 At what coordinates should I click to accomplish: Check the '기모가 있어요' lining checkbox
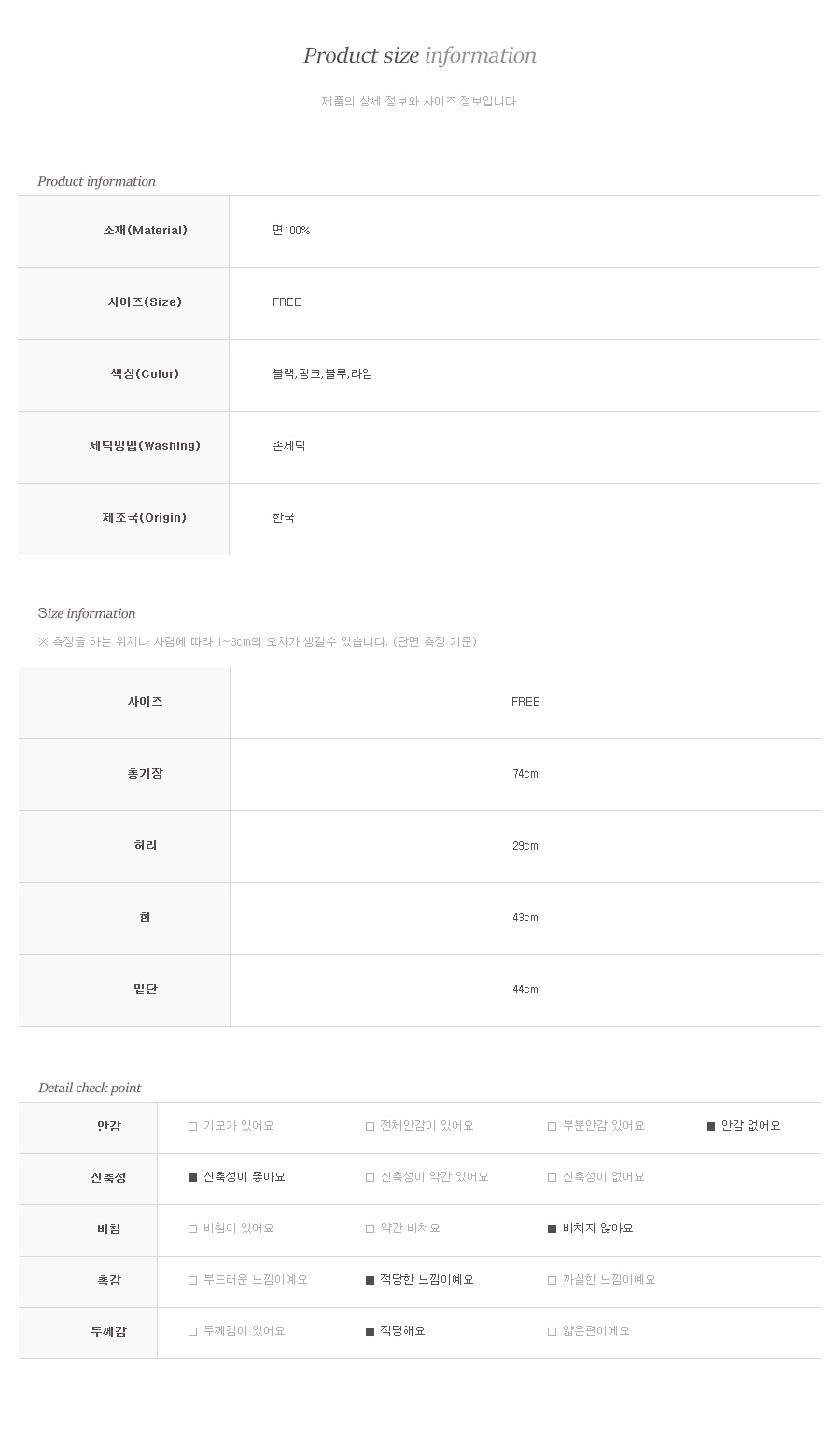coord(193,1127)
